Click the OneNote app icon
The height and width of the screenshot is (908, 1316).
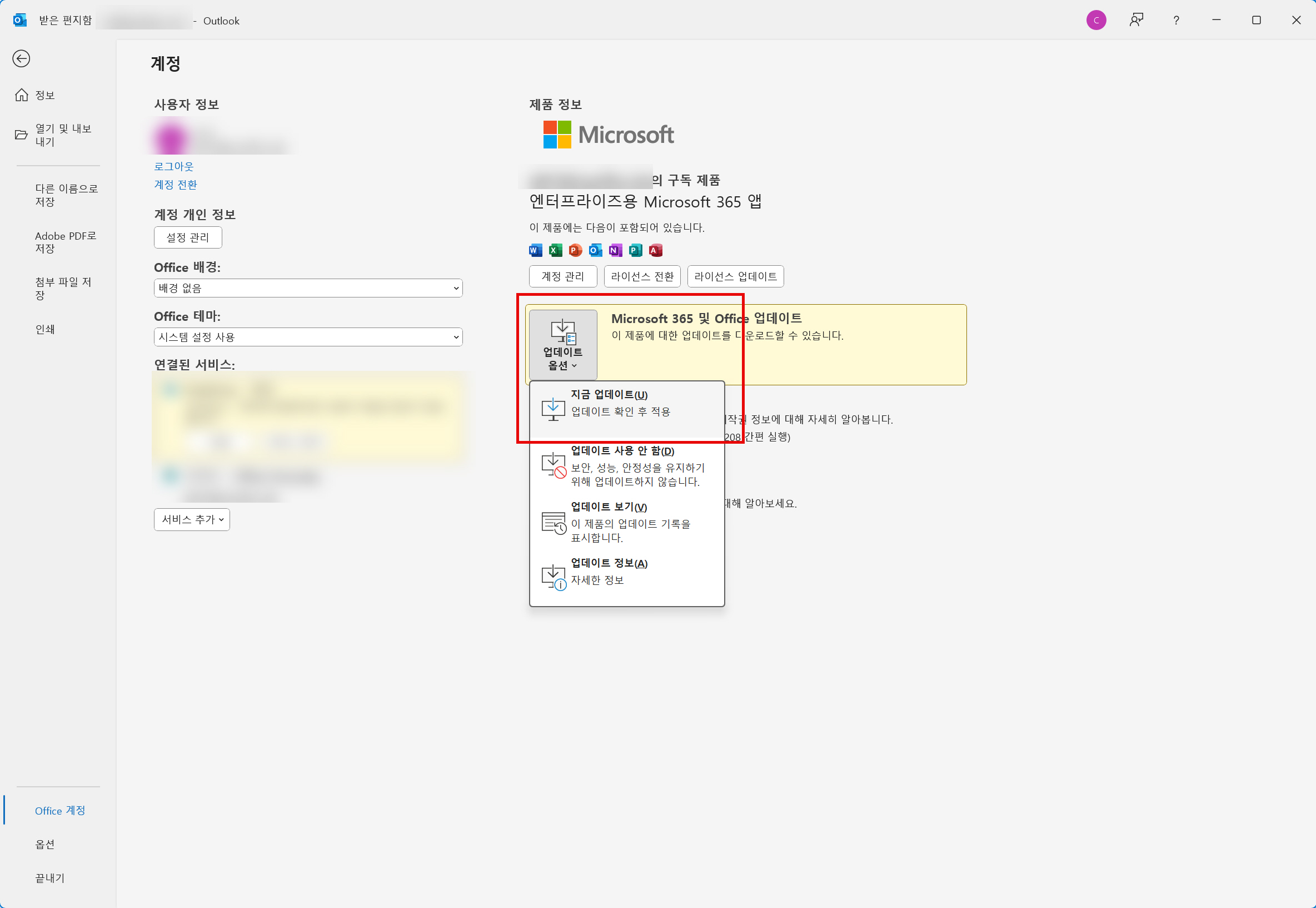pos(615,250)
